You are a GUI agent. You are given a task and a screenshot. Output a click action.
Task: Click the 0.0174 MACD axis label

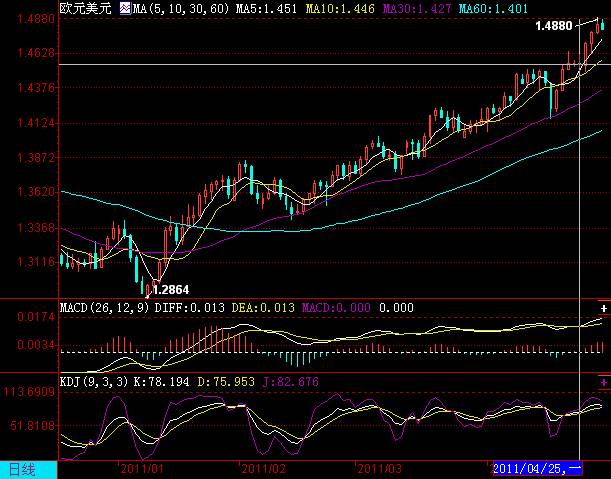click(x=36, y=316)
